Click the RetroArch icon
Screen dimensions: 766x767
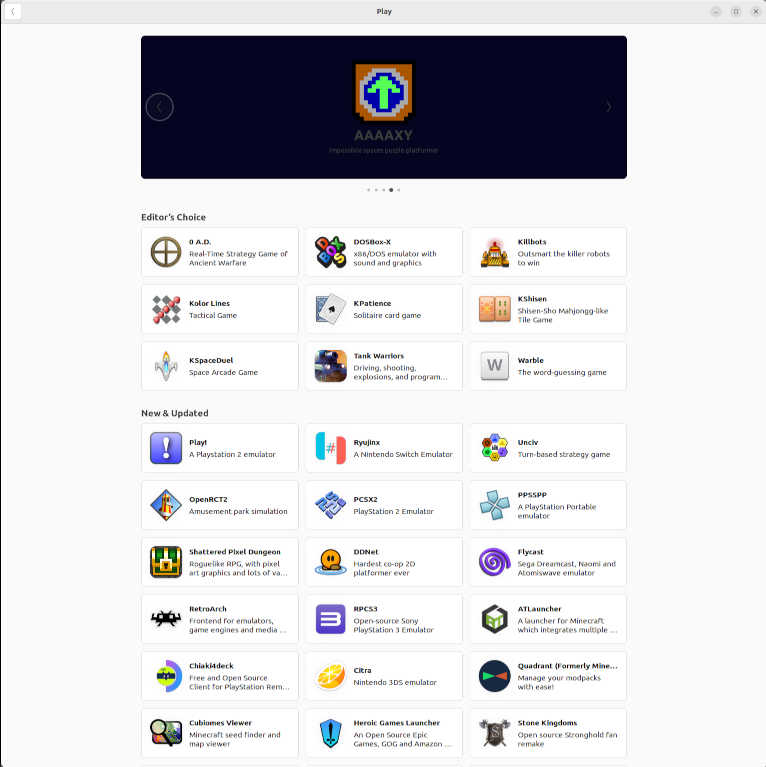166,619
